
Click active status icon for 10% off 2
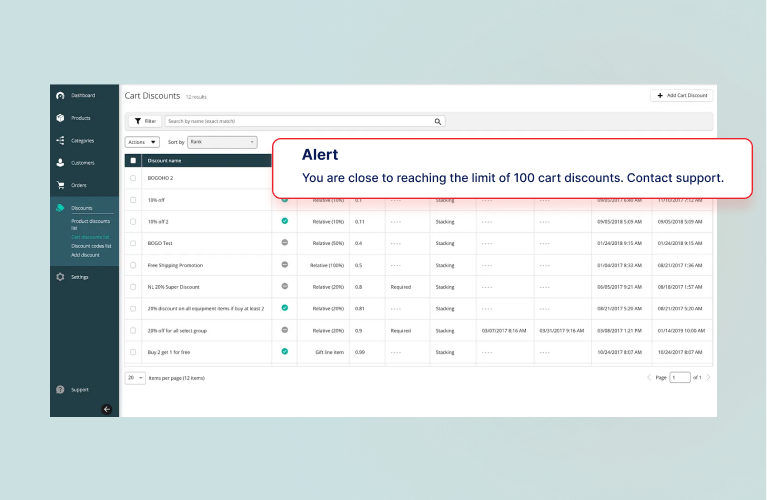click(285, 221)
